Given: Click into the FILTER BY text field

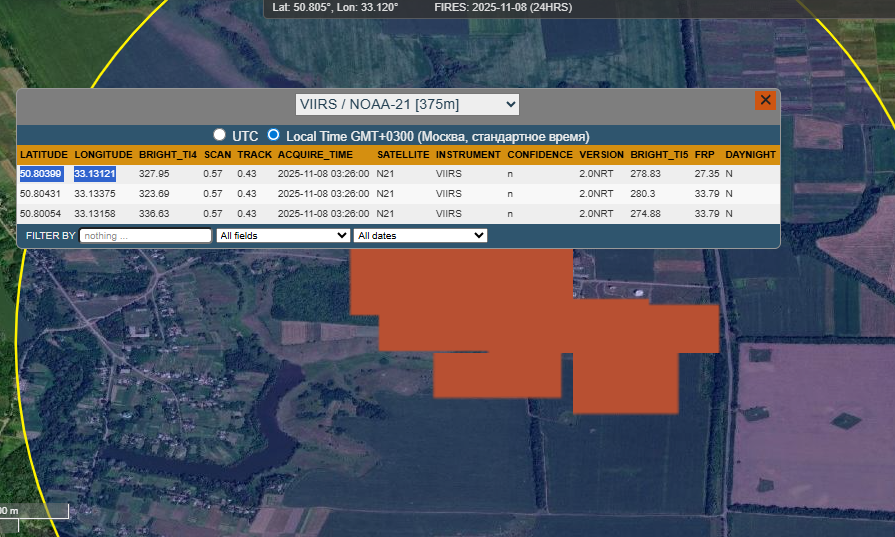Looking at the screenshot, I should tap(145, 235).
